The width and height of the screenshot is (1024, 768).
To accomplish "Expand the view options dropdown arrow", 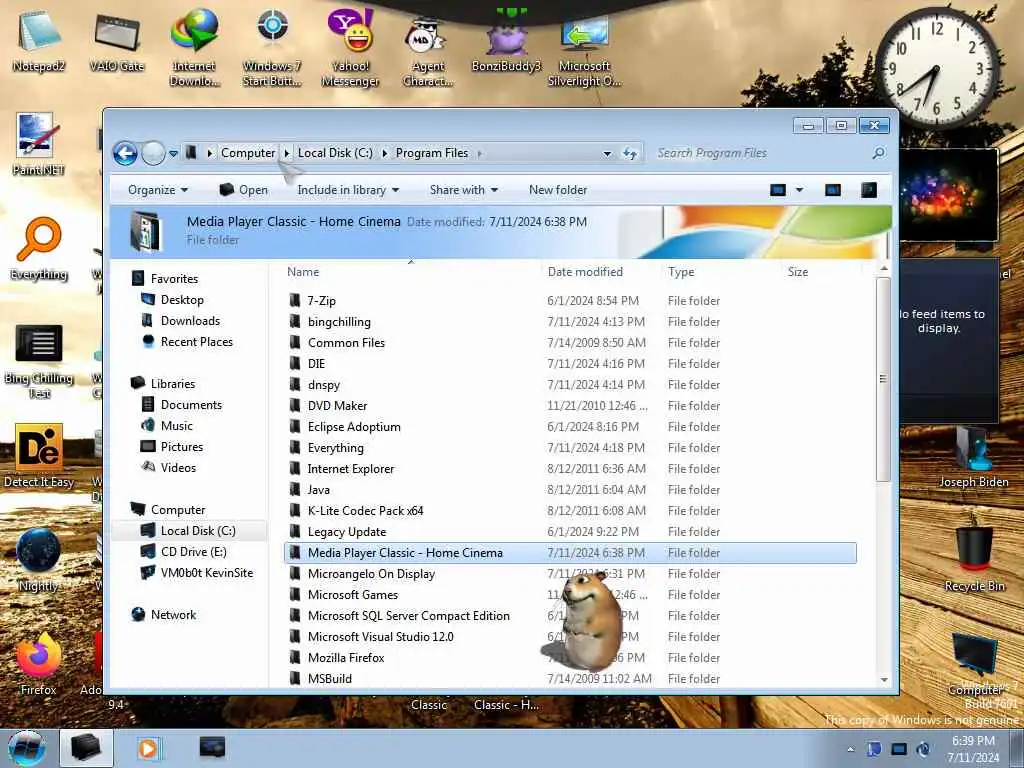I will (799, 190).
